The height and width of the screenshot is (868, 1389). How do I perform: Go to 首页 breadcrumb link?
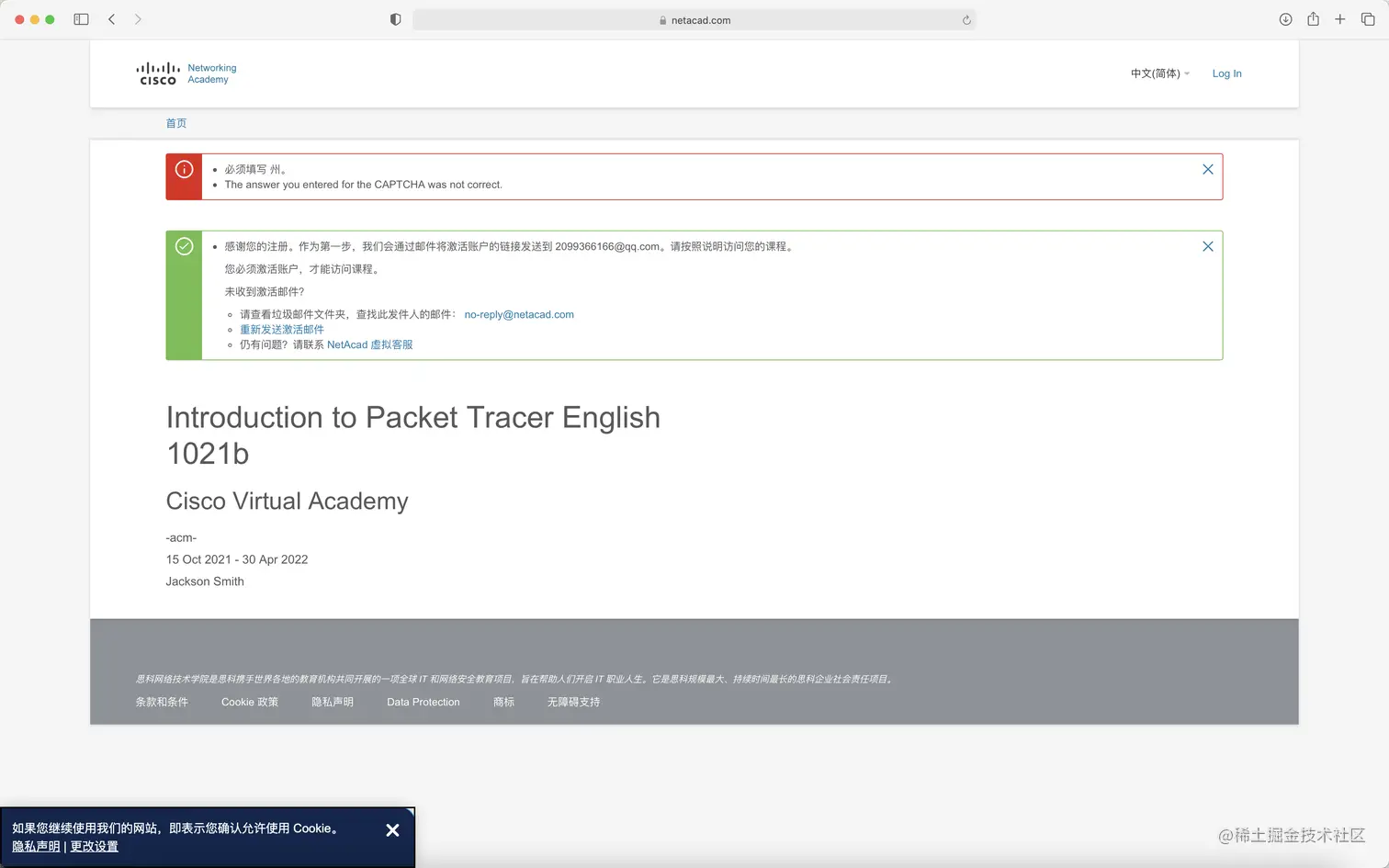[176, 123]
